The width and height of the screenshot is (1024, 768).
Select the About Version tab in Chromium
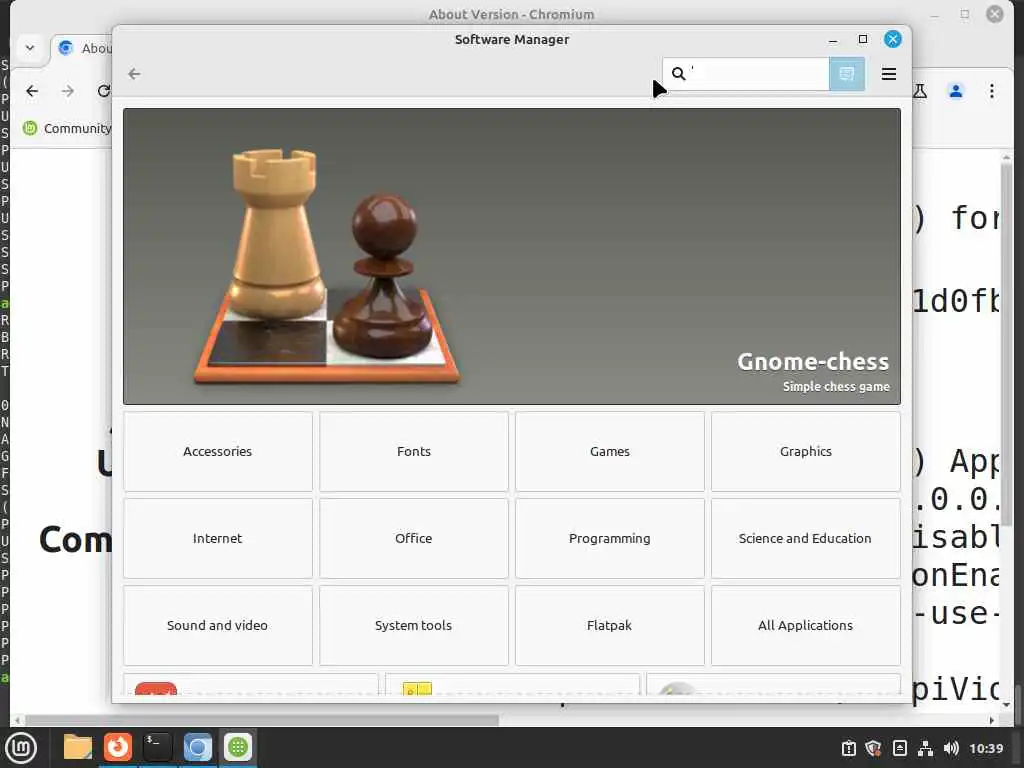coord(82,48)
